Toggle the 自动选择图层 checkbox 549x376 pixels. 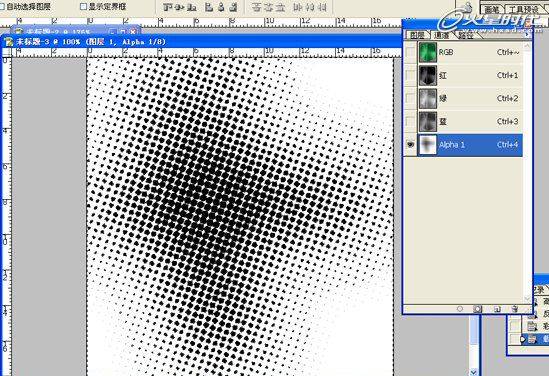2,6
